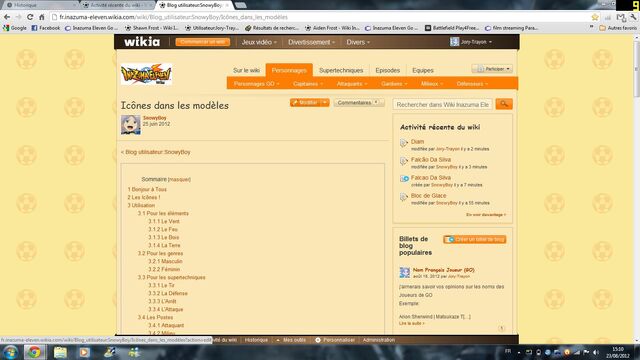Expand Gardiens submenu
Viewport: 640px width, 360px height.
(394, 84)
